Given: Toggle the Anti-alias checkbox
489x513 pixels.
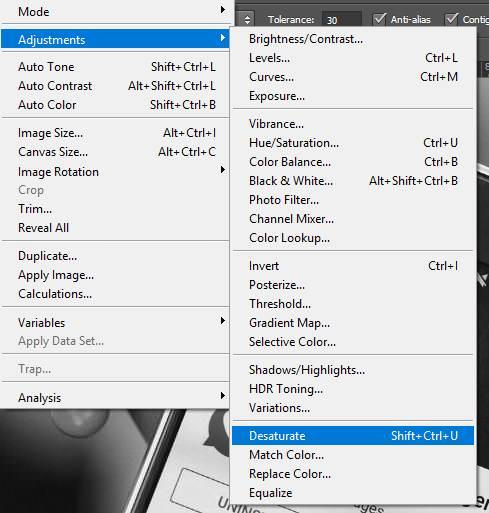Looking at the screenshot, I should pyautogui.click(x=379, y=19).
